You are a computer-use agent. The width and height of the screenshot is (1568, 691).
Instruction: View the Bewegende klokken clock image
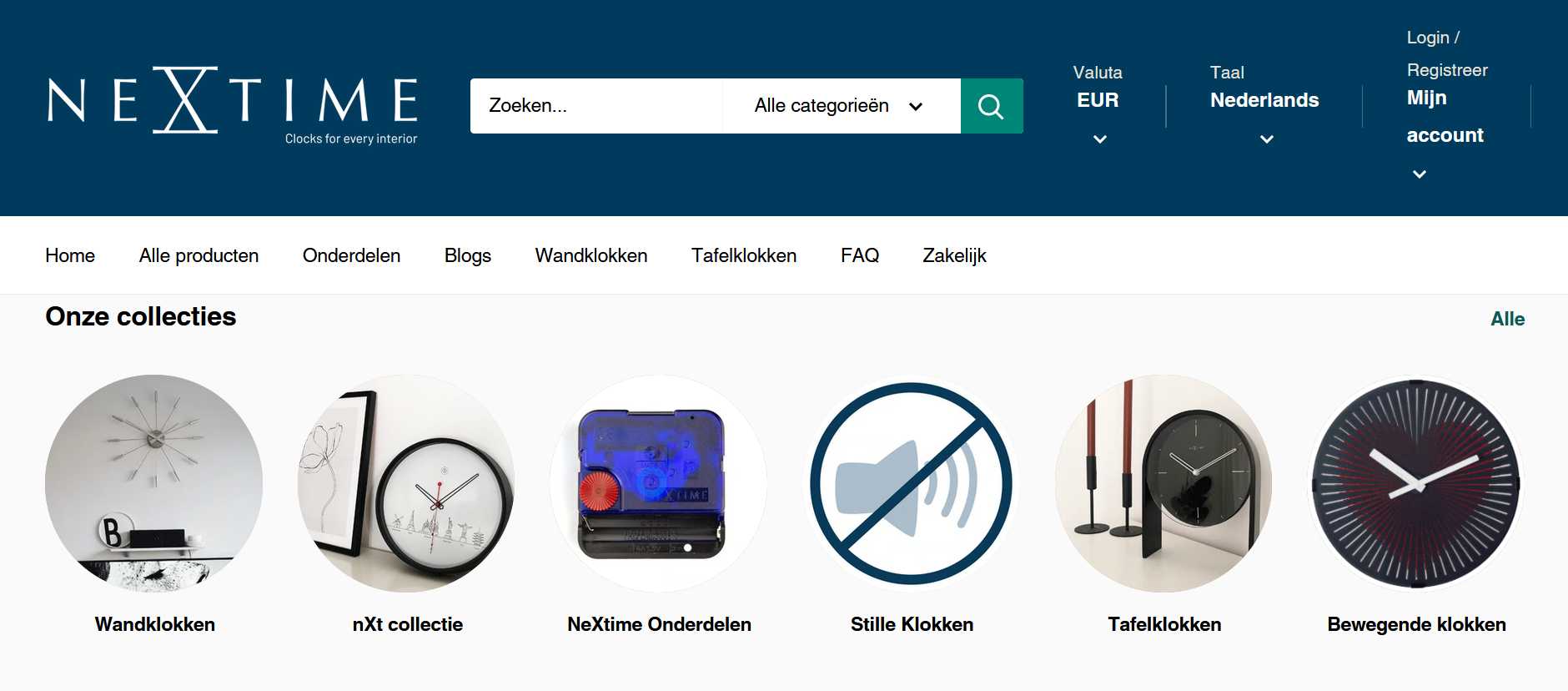(1416, 483)
